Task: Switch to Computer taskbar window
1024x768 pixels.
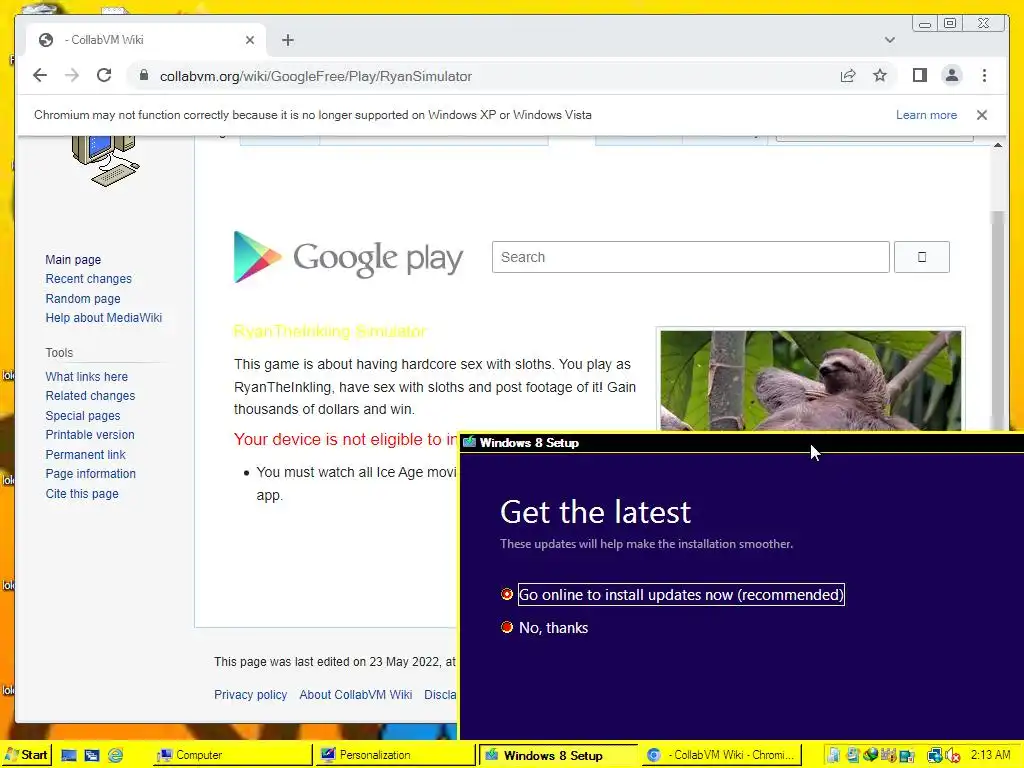Action: tap(232, 756)
